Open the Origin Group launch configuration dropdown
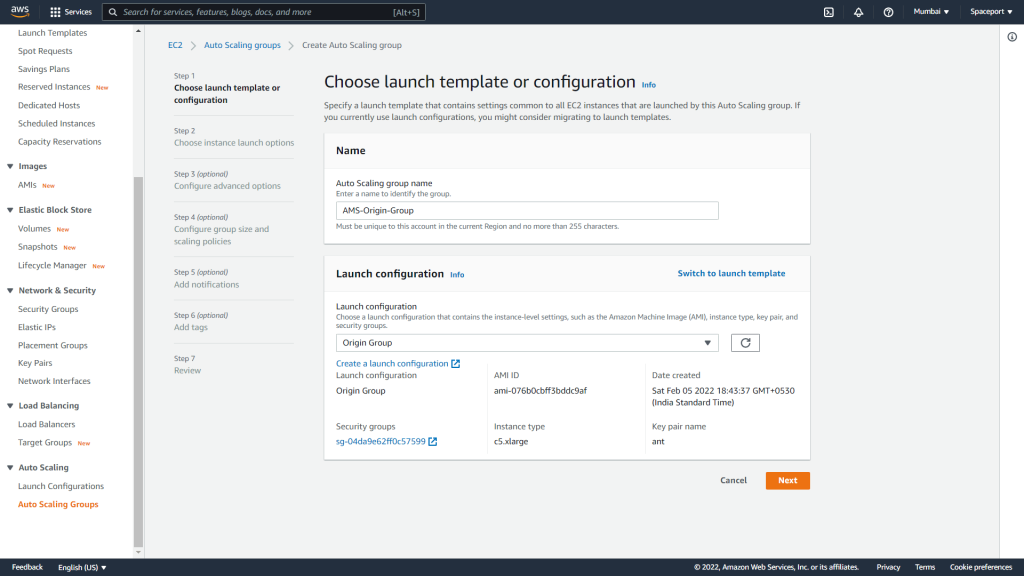1024x576 pixels. click(x=527, y=343)
